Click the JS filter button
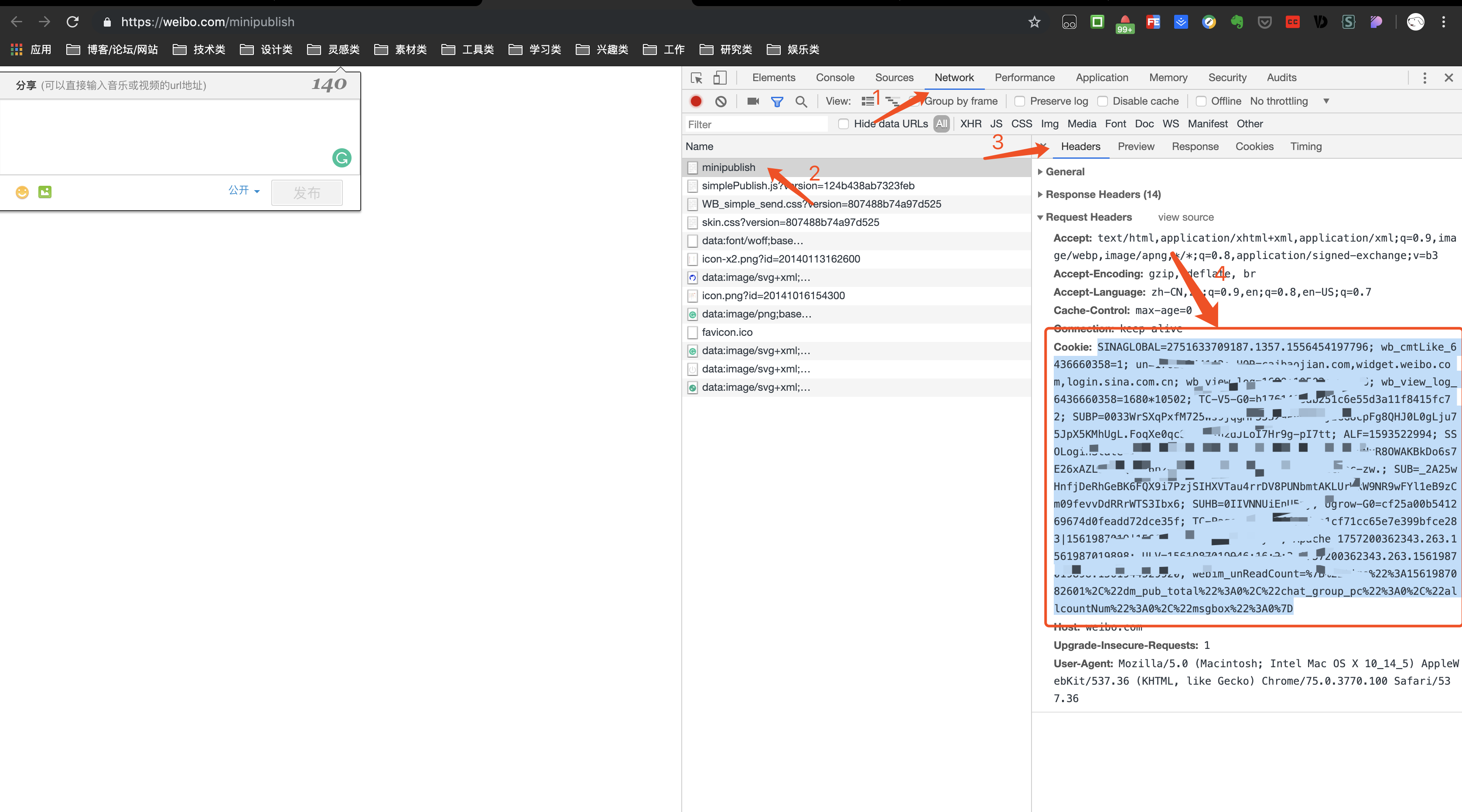The width and height of the screenshot is (1462, 812). tap(996, 123)
